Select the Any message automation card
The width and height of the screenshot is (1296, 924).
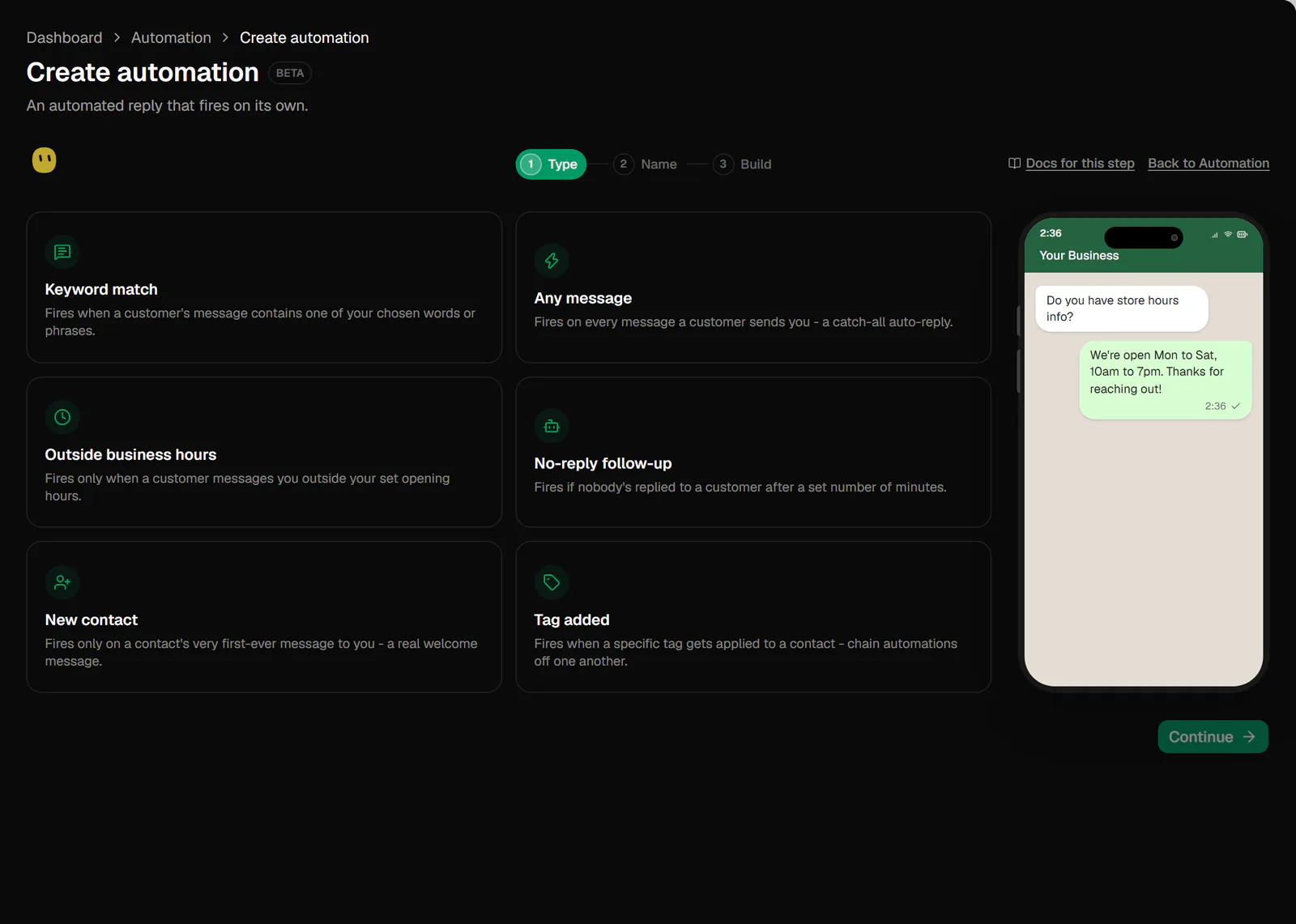(753, 287)
